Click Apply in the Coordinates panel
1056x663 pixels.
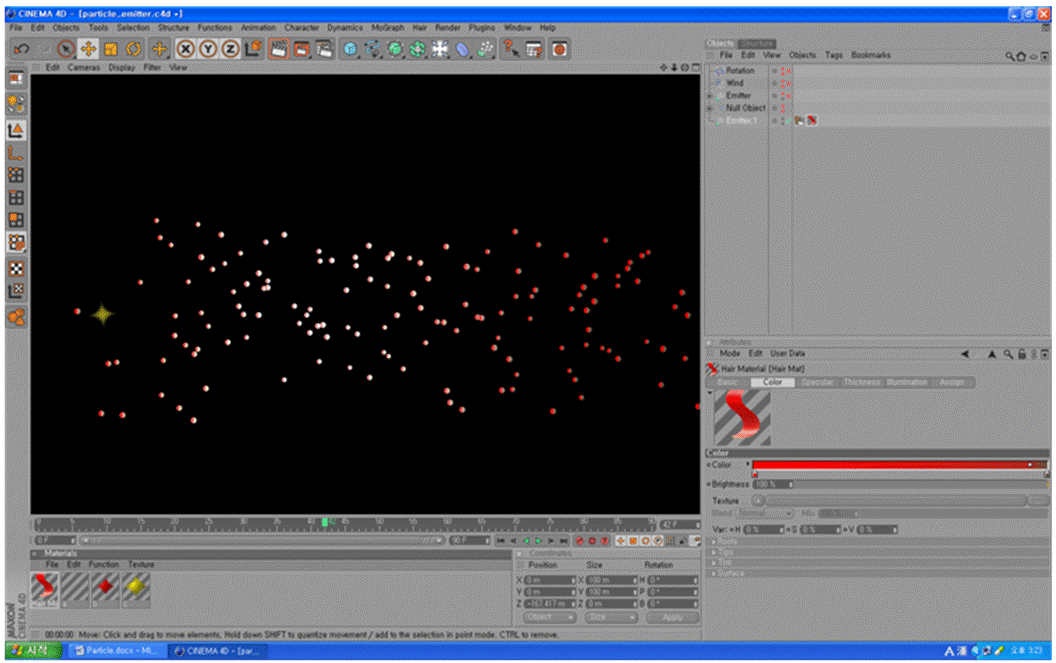[672, 617]
